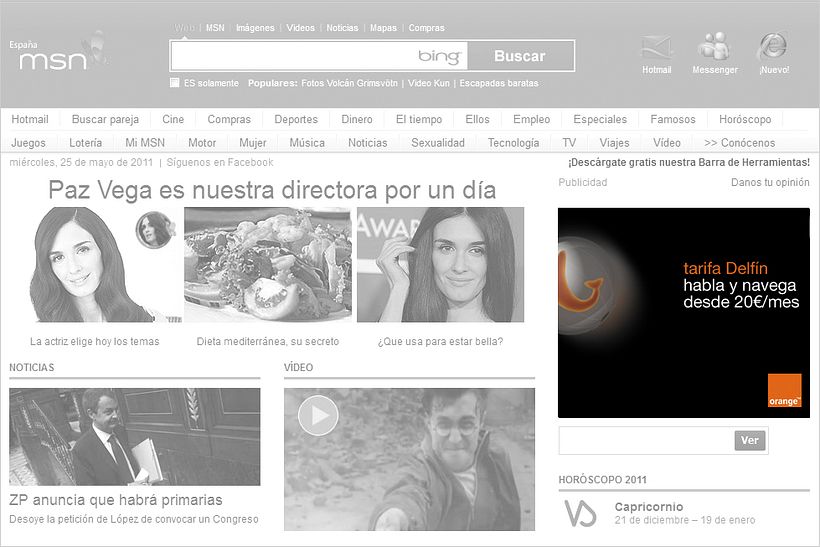
Task: Open Mi MSN section
Action: click(145, 143)
